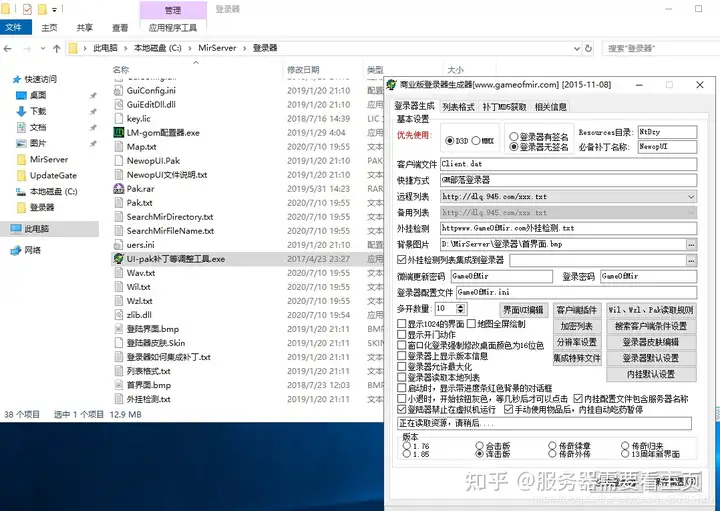Click the 首界面.bmp image icon
Screen dimensions: 720x511
(118, 385)
